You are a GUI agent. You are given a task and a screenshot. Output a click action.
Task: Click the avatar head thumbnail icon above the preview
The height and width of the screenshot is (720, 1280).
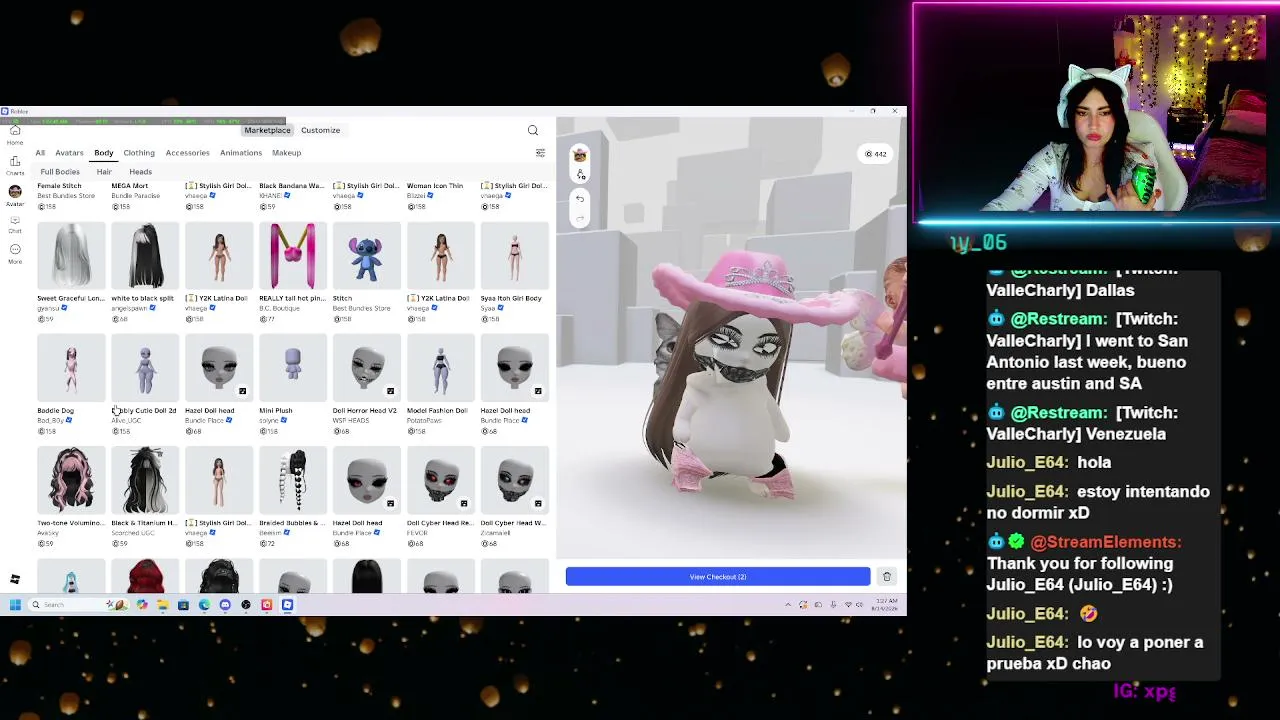(580, 155)
